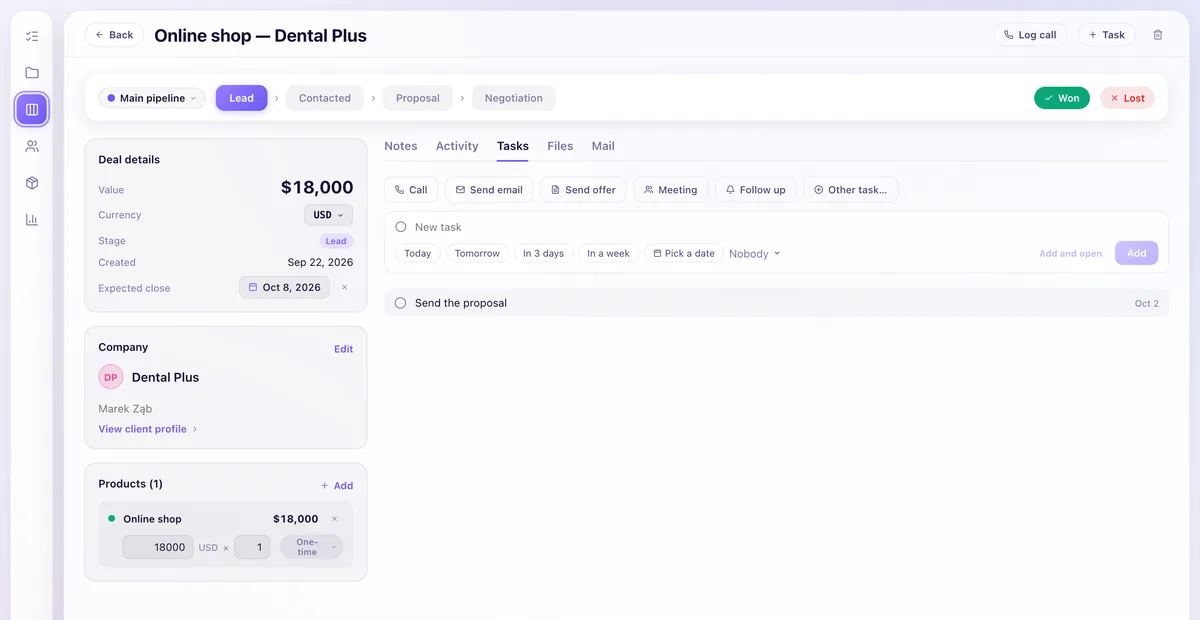Open View client profile link
Screen dimensions: 1200x620
coord(148,429)
